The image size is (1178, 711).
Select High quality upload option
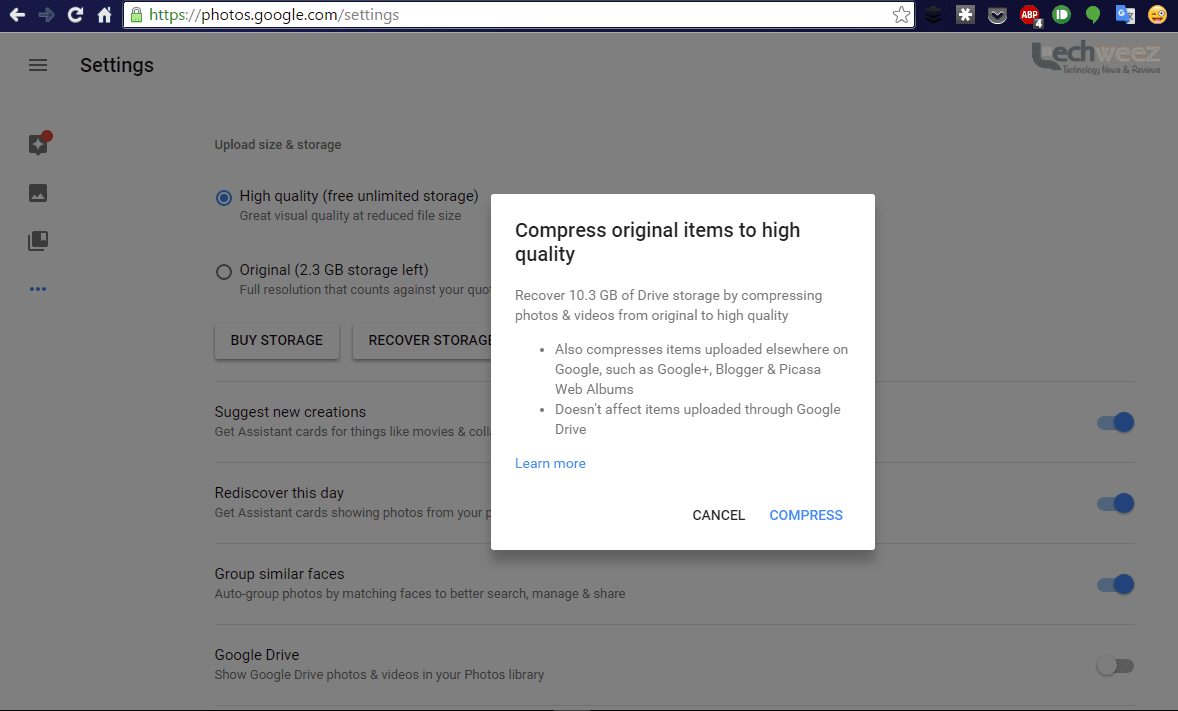pos(223,198)
